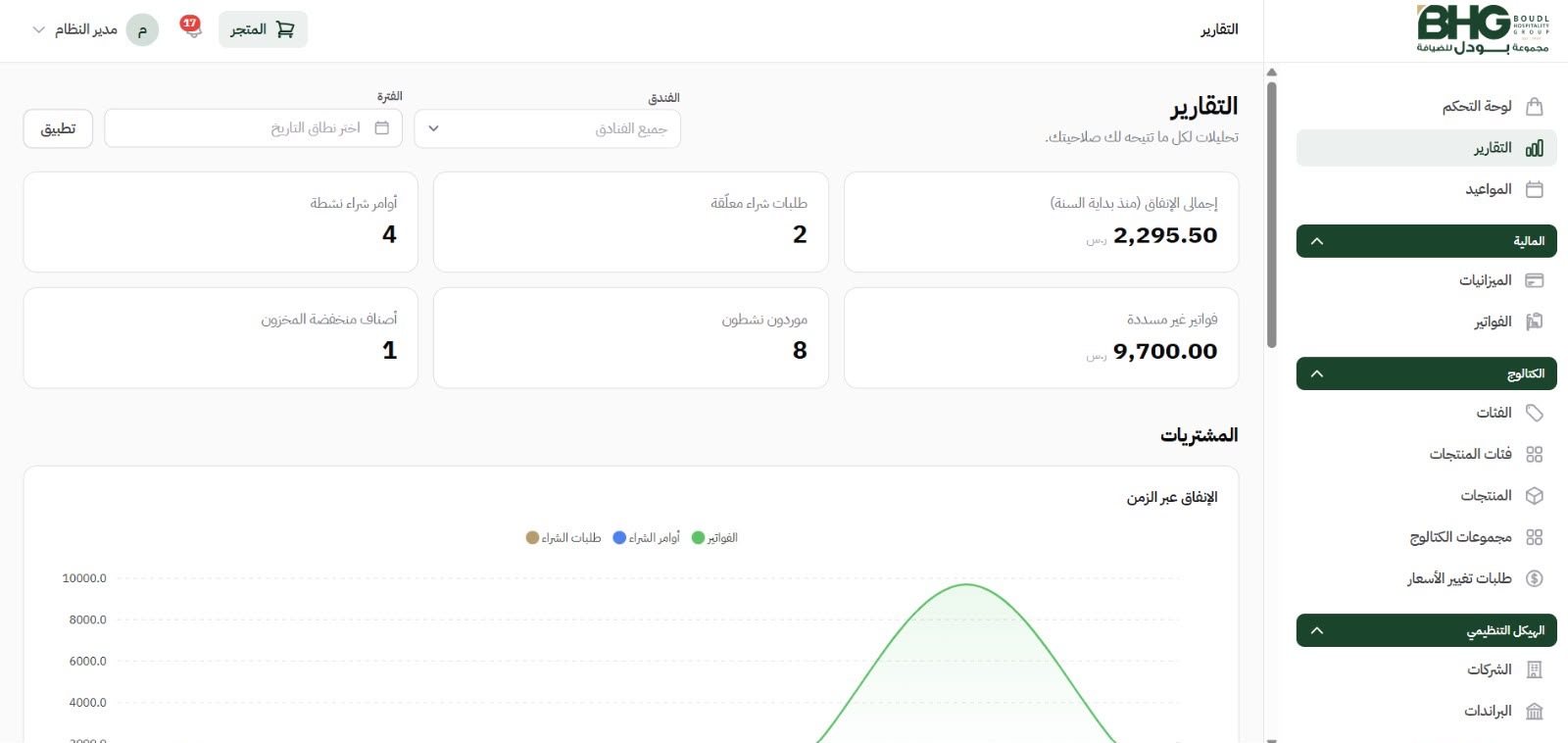Click the building icon beside الشركات
This screenshot has height=743, width=1568.
(x=1535, y=669)
